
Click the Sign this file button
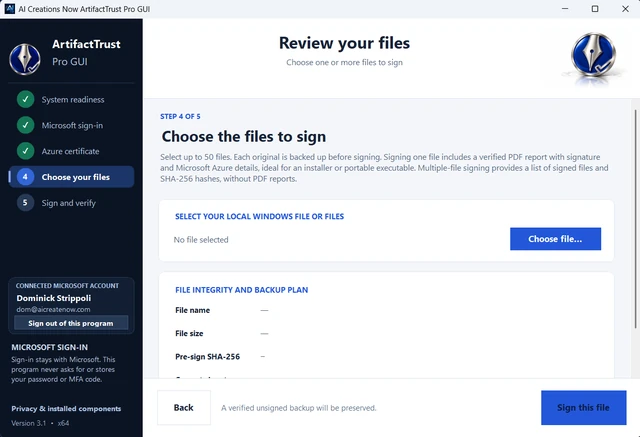pyautogui.click(x=583, y=407)
